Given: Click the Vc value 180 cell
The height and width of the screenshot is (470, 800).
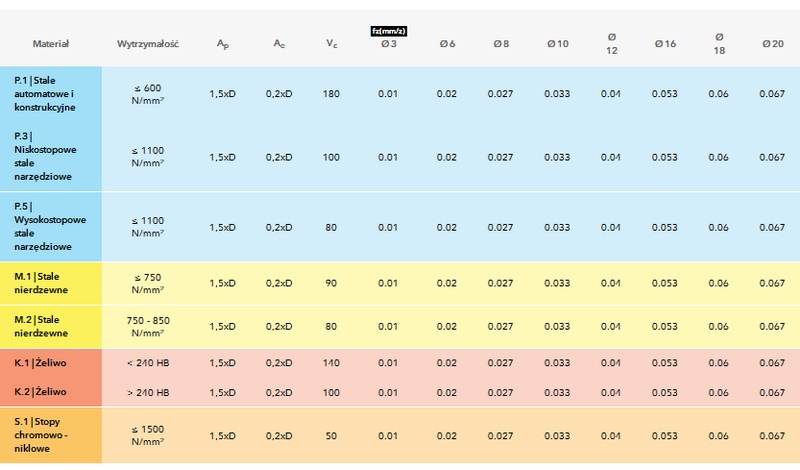Looking at the screenshot, I should (x=331, y=94).
